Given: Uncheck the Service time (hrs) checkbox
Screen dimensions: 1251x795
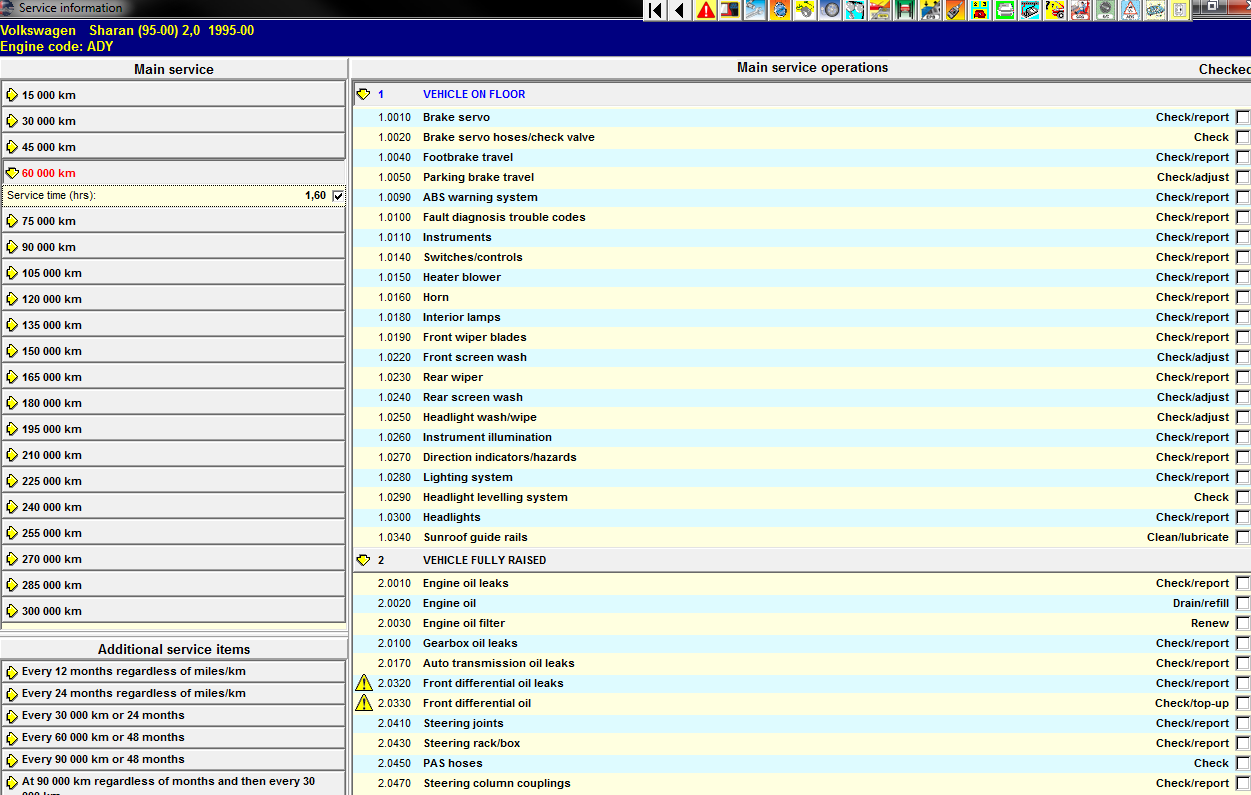Looking at the screenshot, I should (x=338, y=196).
